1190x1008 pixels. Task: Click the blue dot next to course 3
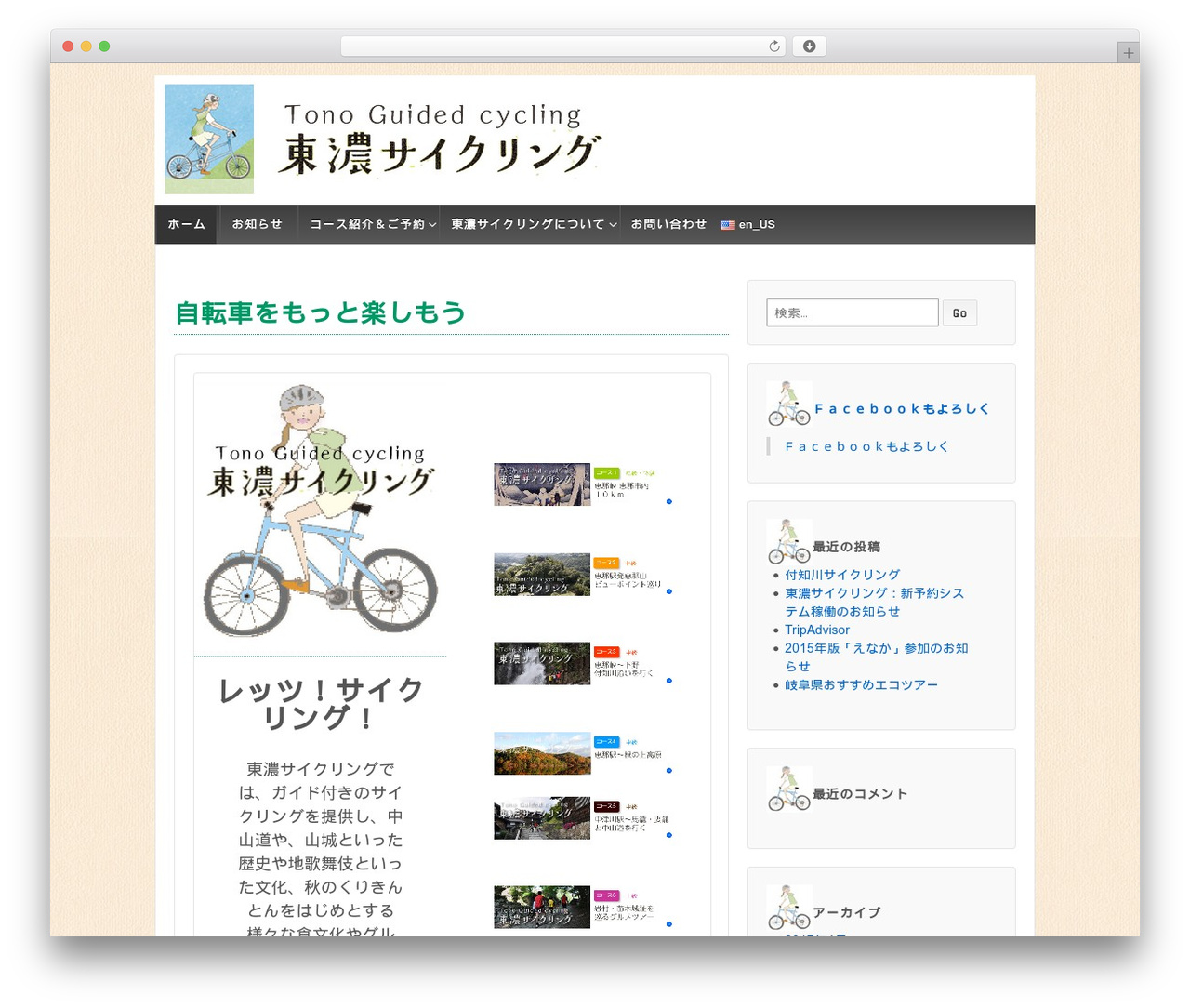click(x=668, y=681)
